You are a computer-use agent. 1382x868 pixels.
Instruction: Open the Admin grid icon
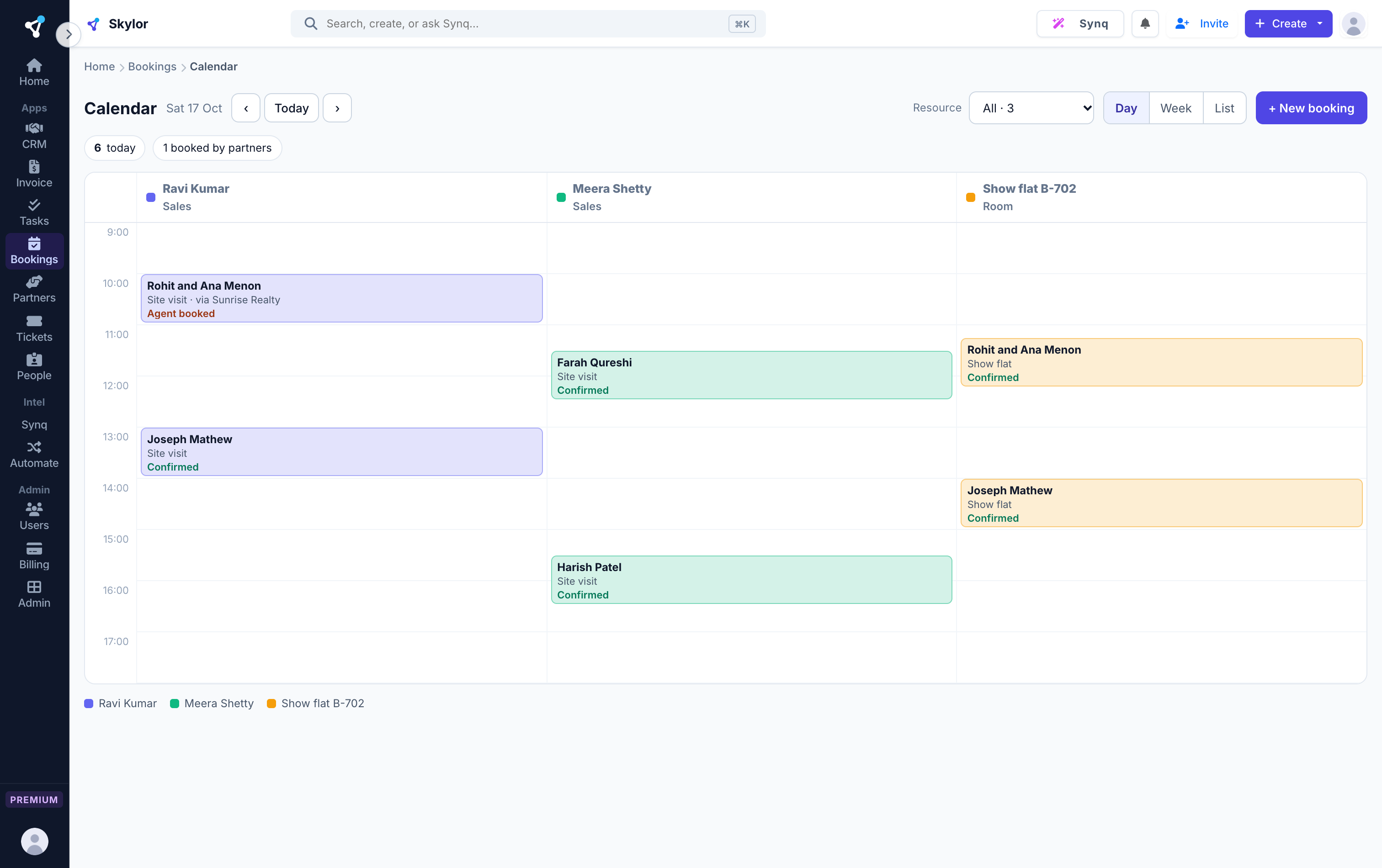(34, 594)
